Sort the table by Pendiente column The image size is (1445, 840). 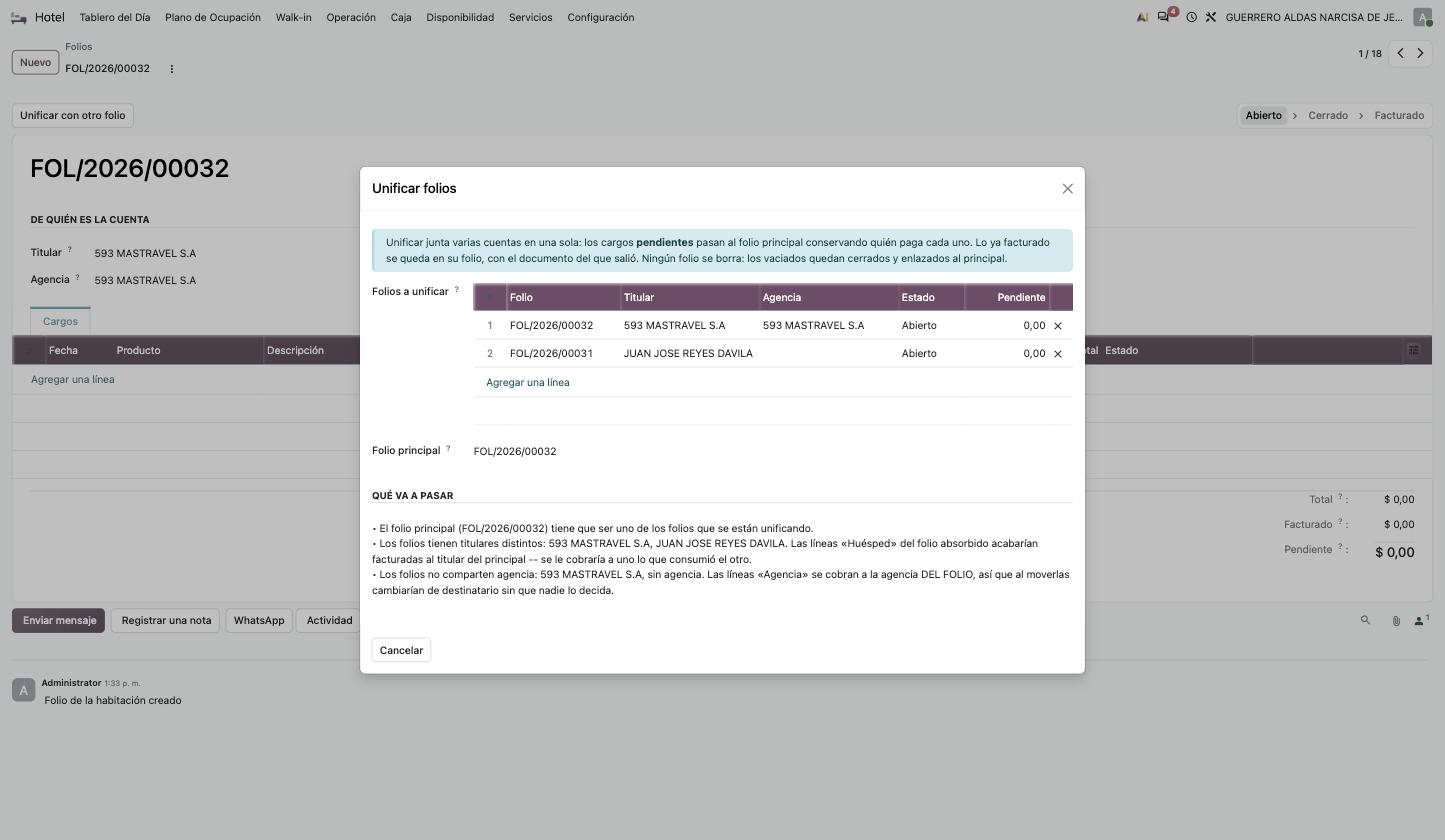click(1007, 297)
